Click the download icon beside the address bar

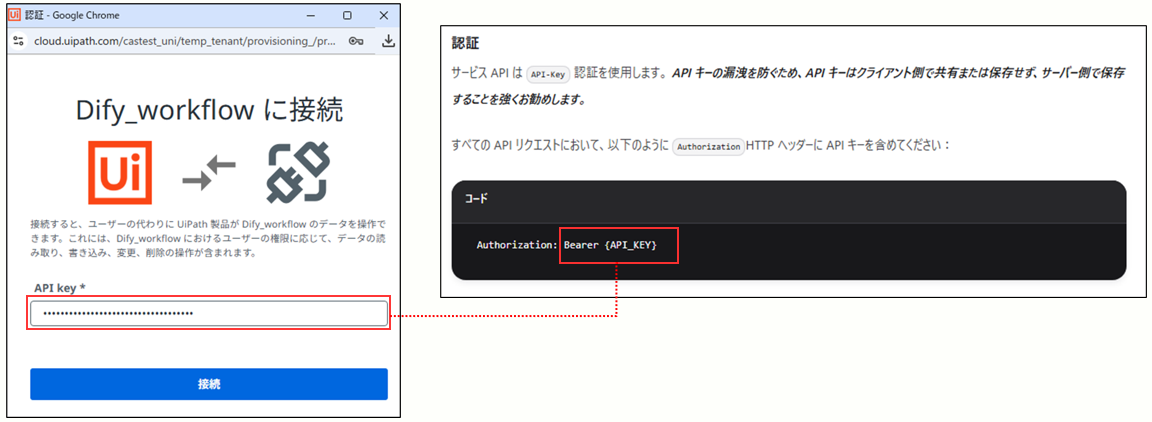pos(388,41)
